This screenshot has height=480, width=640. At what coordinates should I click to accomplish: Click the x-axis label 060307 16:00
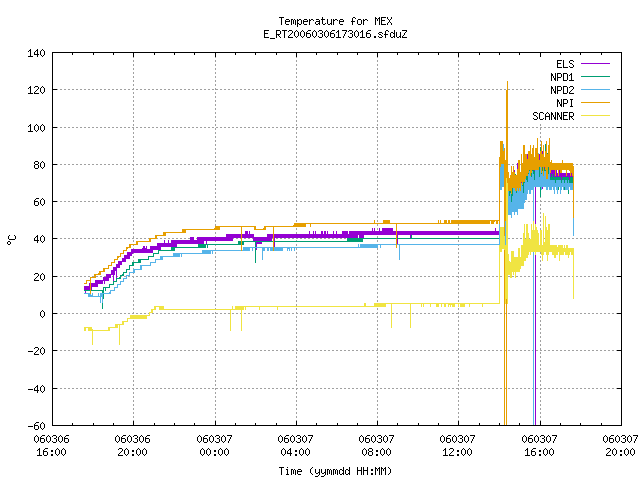[x=539, y=446]
